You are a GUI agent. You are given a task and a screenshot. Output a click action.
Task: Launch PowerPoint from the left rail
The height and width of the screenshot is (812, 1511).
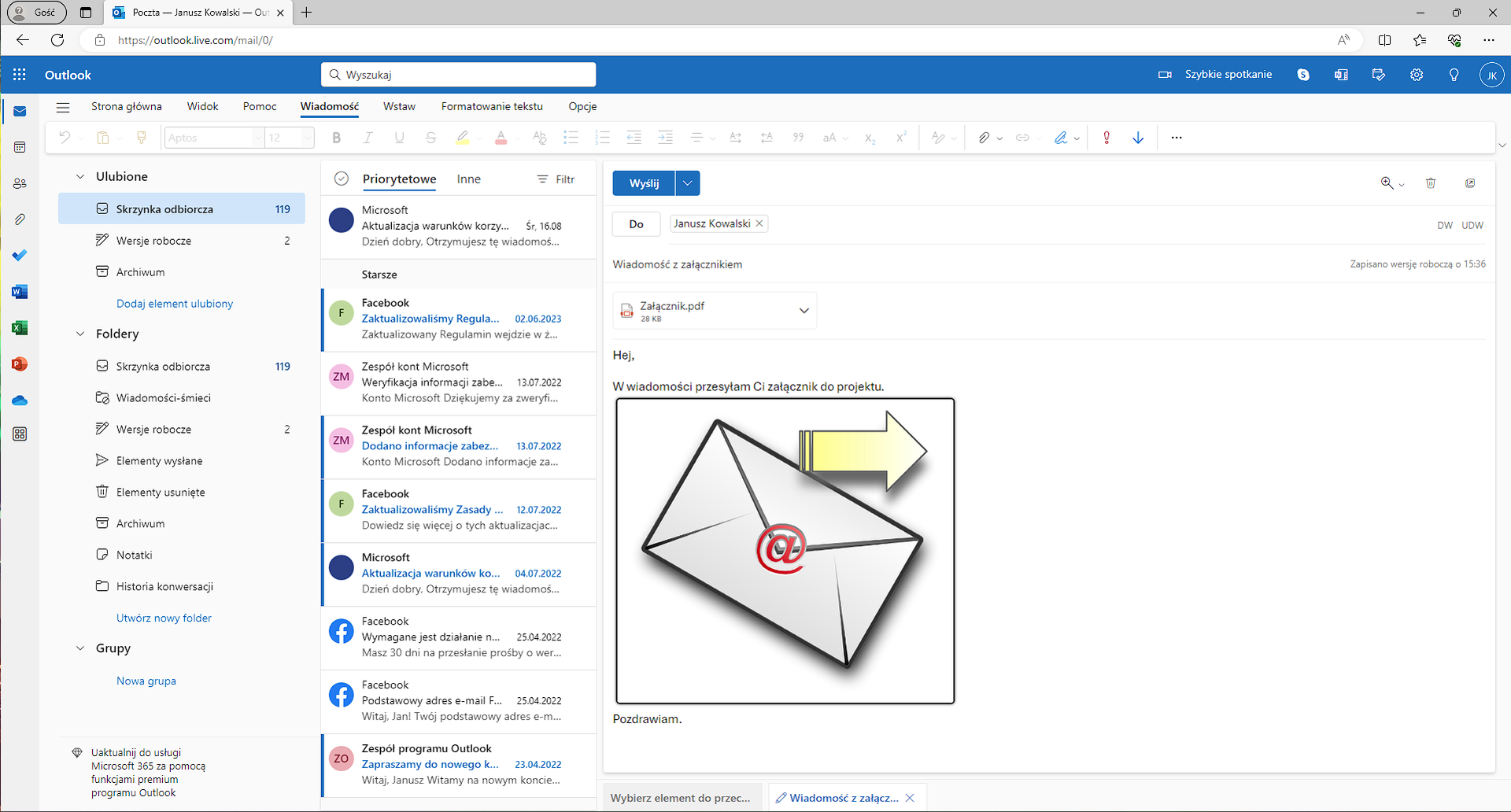coord(20,364)
